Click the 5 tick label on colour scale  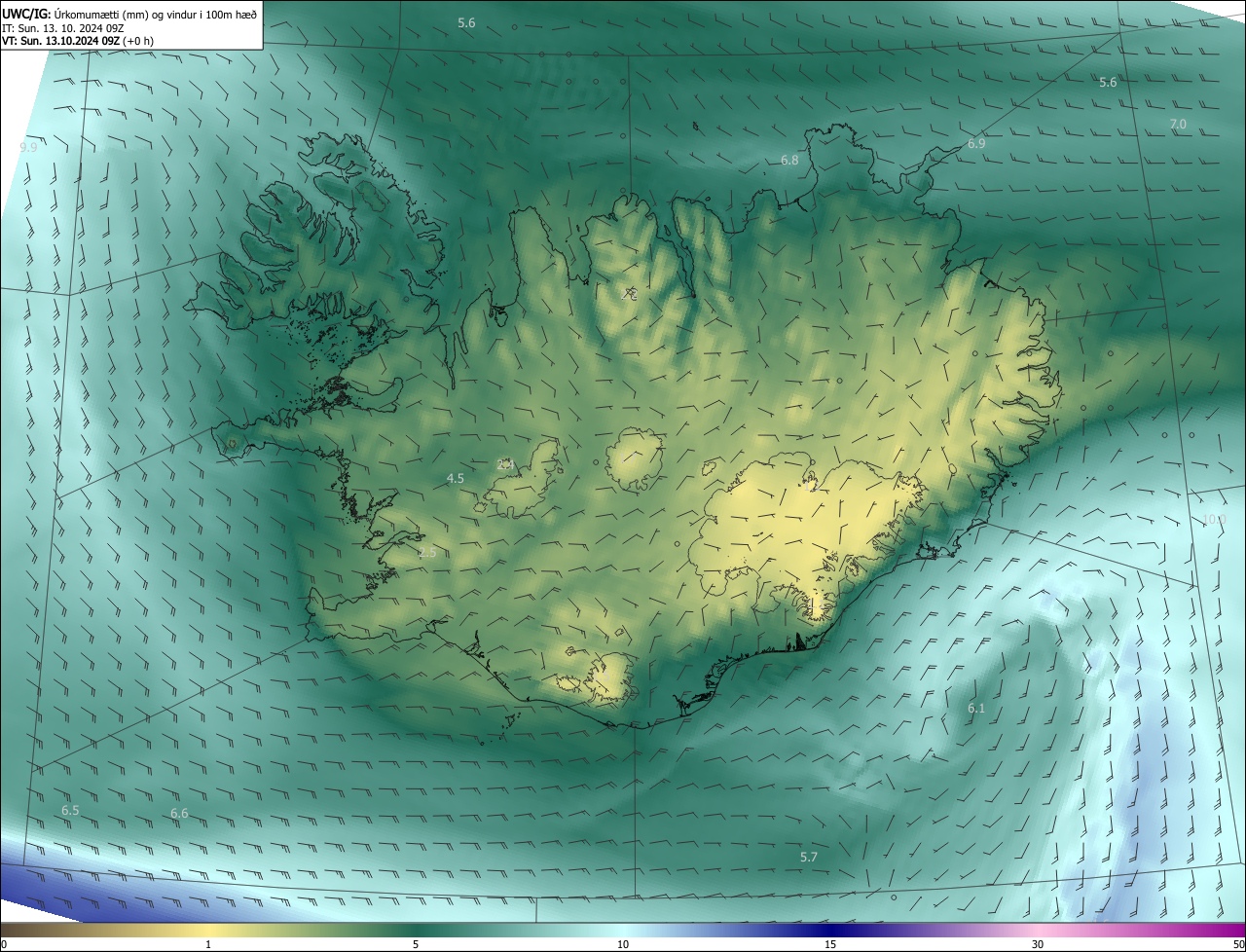coord(416,945)
